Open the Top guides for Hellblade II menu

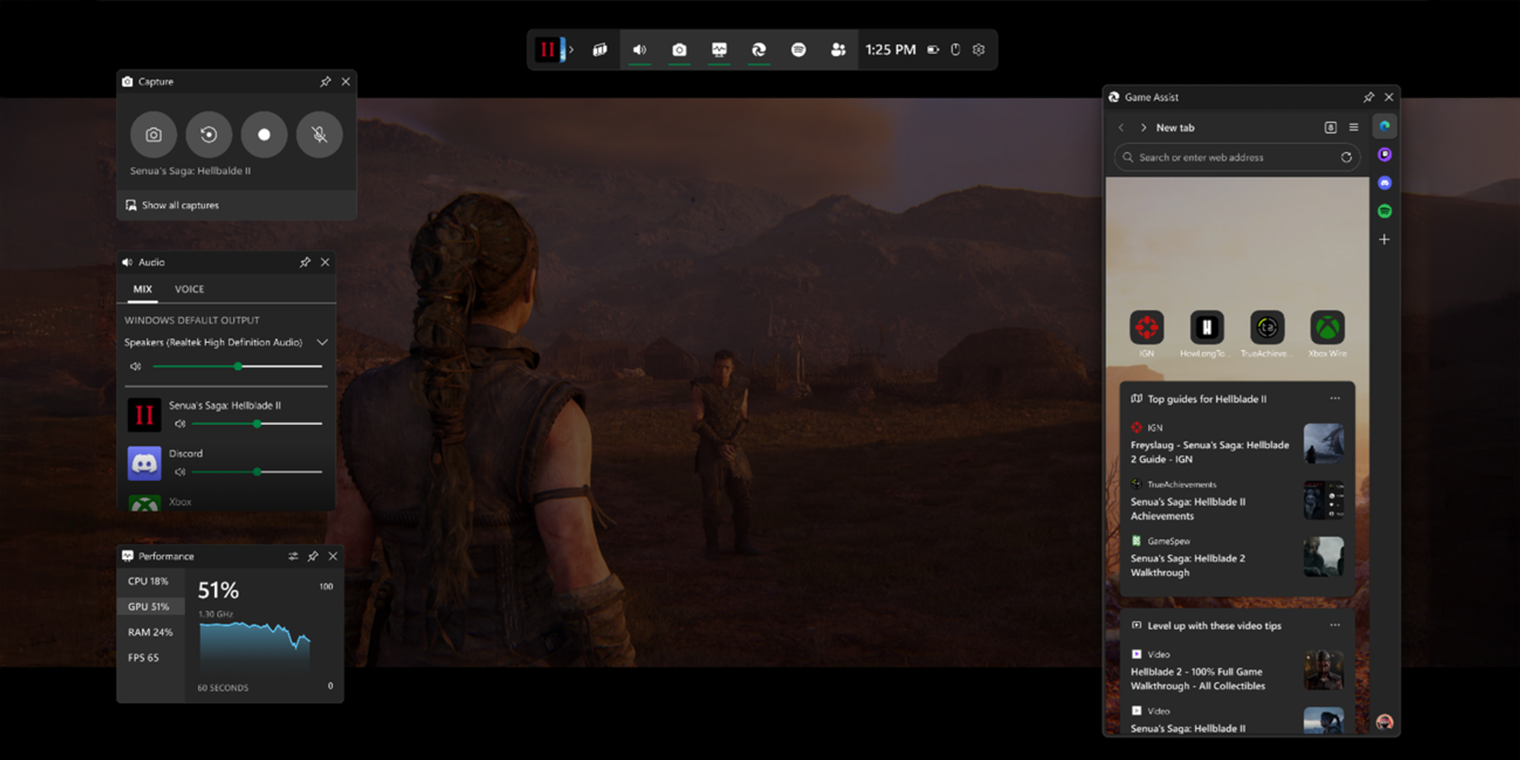click(x=1334, y=398)
